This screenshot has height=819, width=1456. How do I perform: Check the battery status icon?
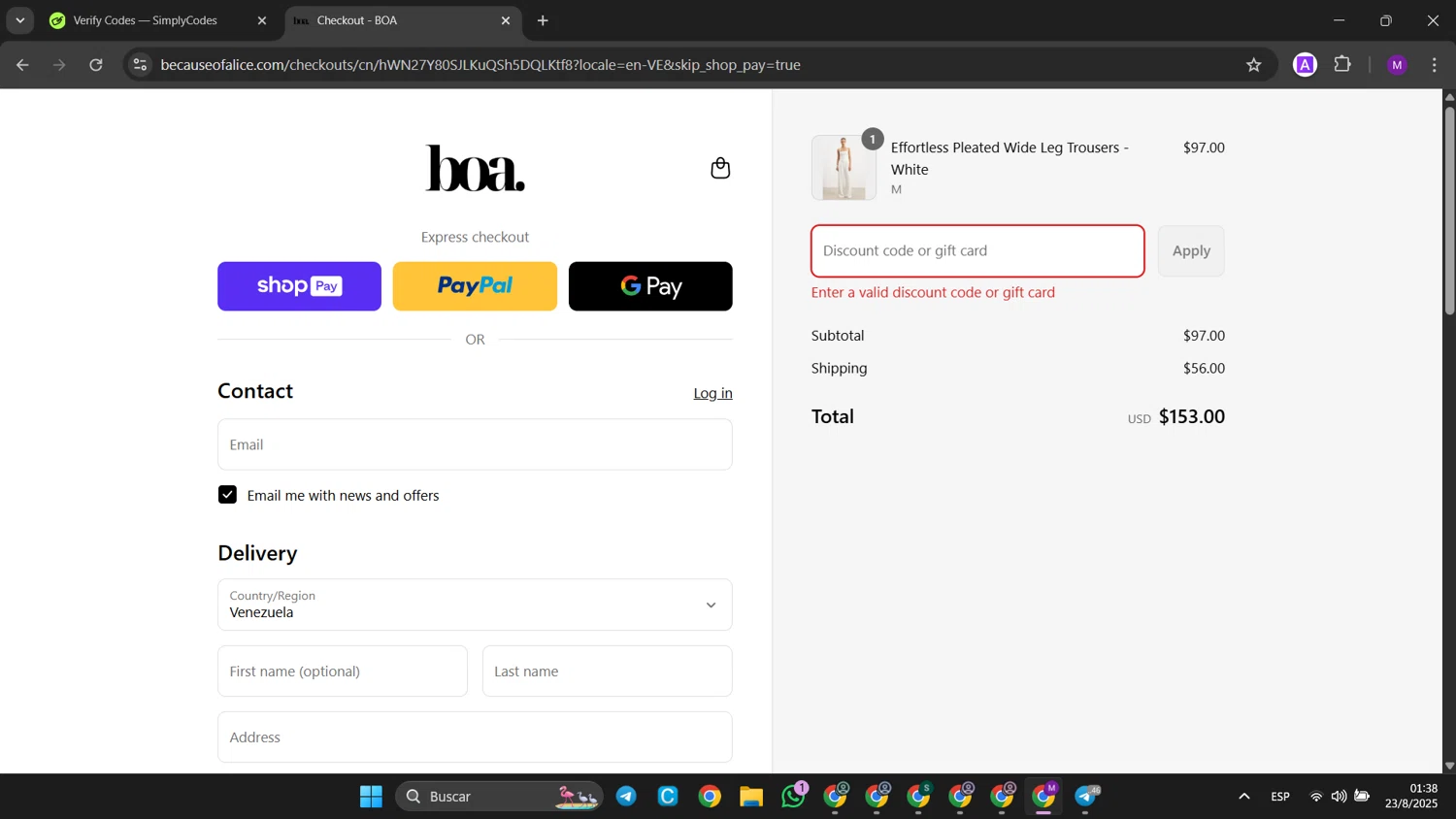coord(1362,797)
